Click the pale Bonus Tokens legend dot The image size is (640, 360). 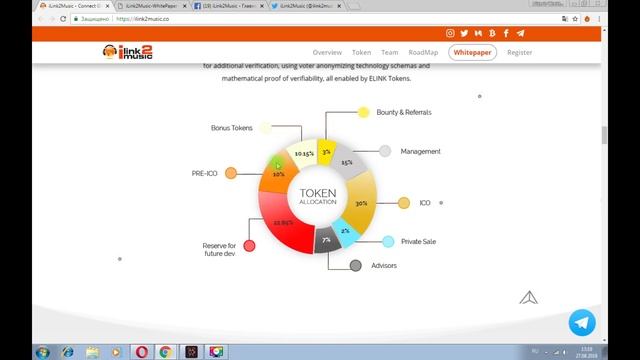[265, 128]
